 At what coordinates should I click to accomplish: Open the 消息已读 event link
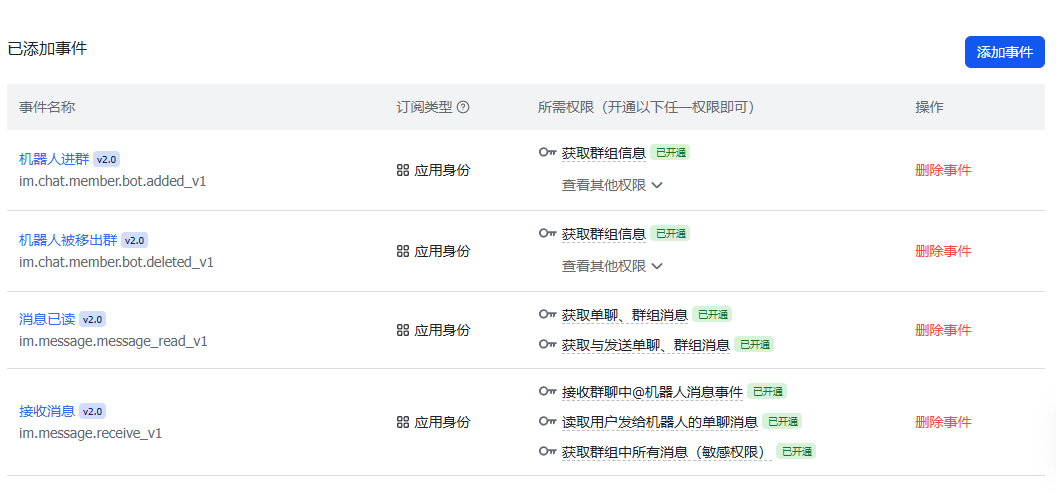[x=47, y=319]
